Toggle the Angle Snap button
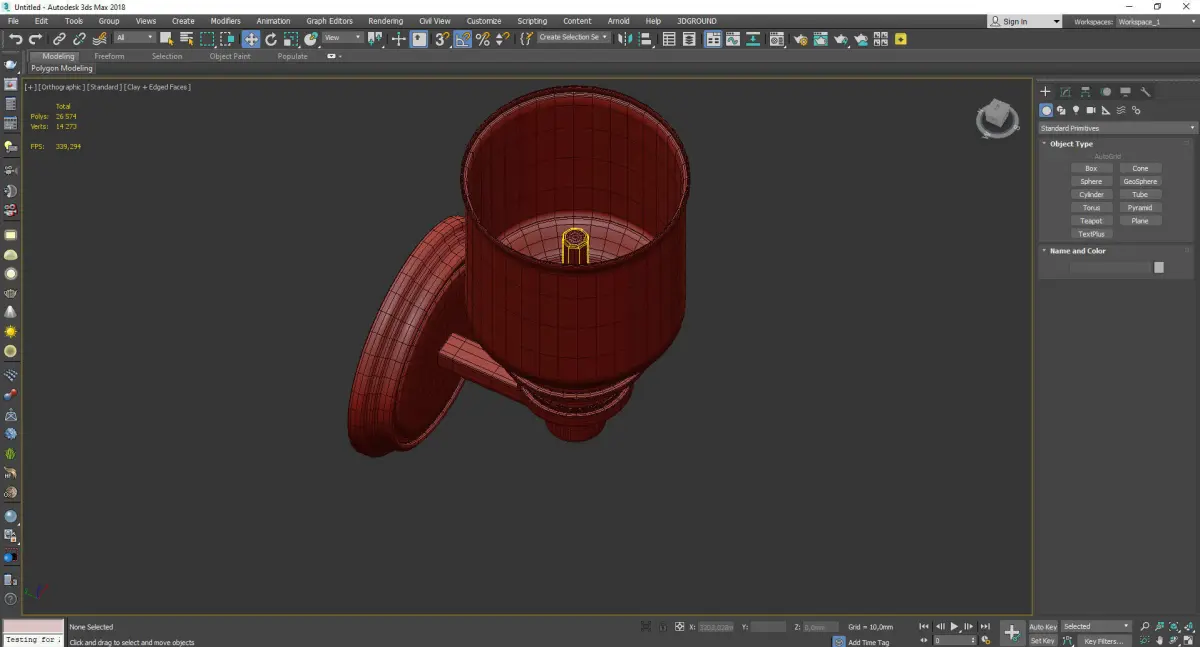The width and height of the screenshot is (1200, 647). 462,39
